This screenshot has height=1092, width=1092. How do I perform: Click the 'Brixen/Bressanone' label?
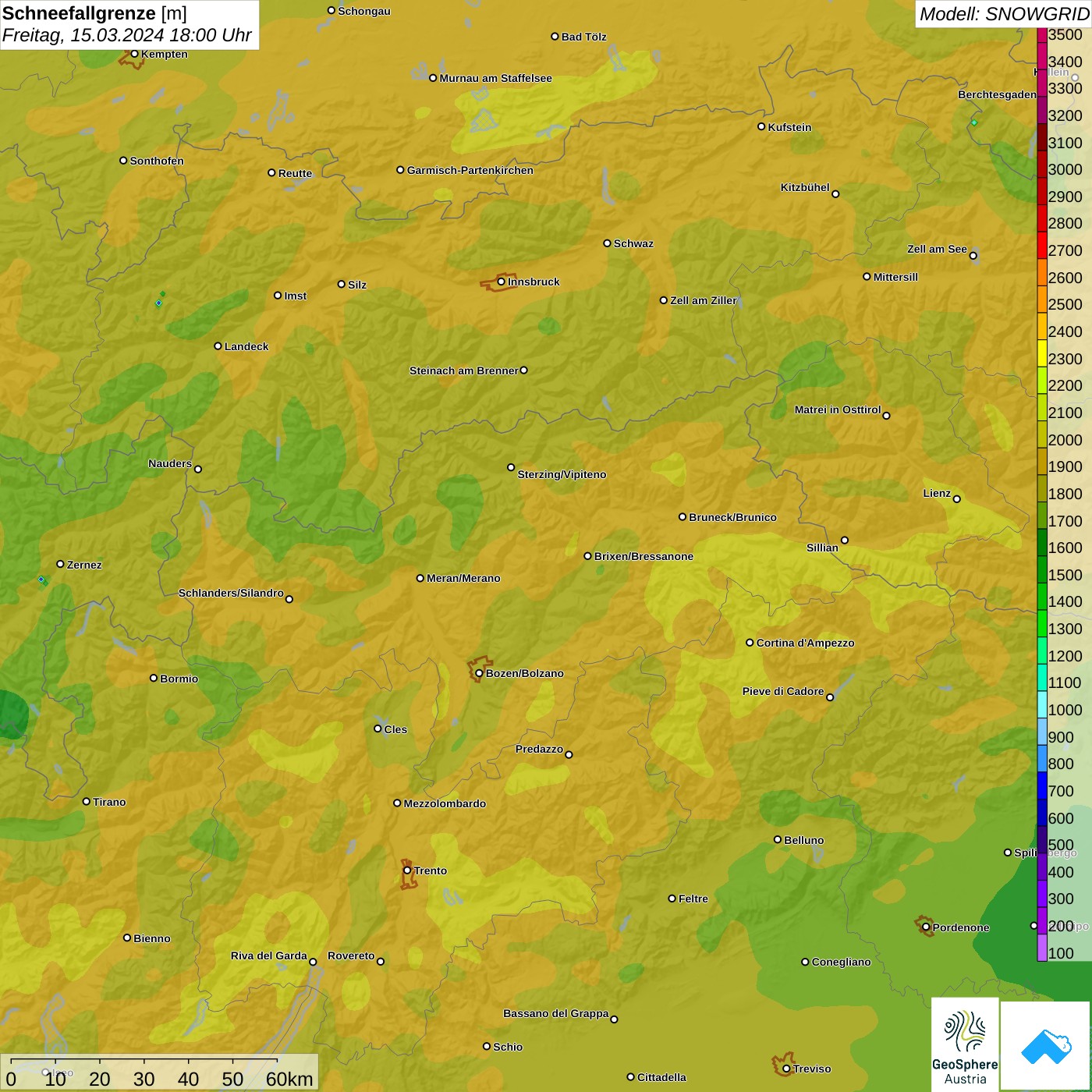click(x=643, y=556)
